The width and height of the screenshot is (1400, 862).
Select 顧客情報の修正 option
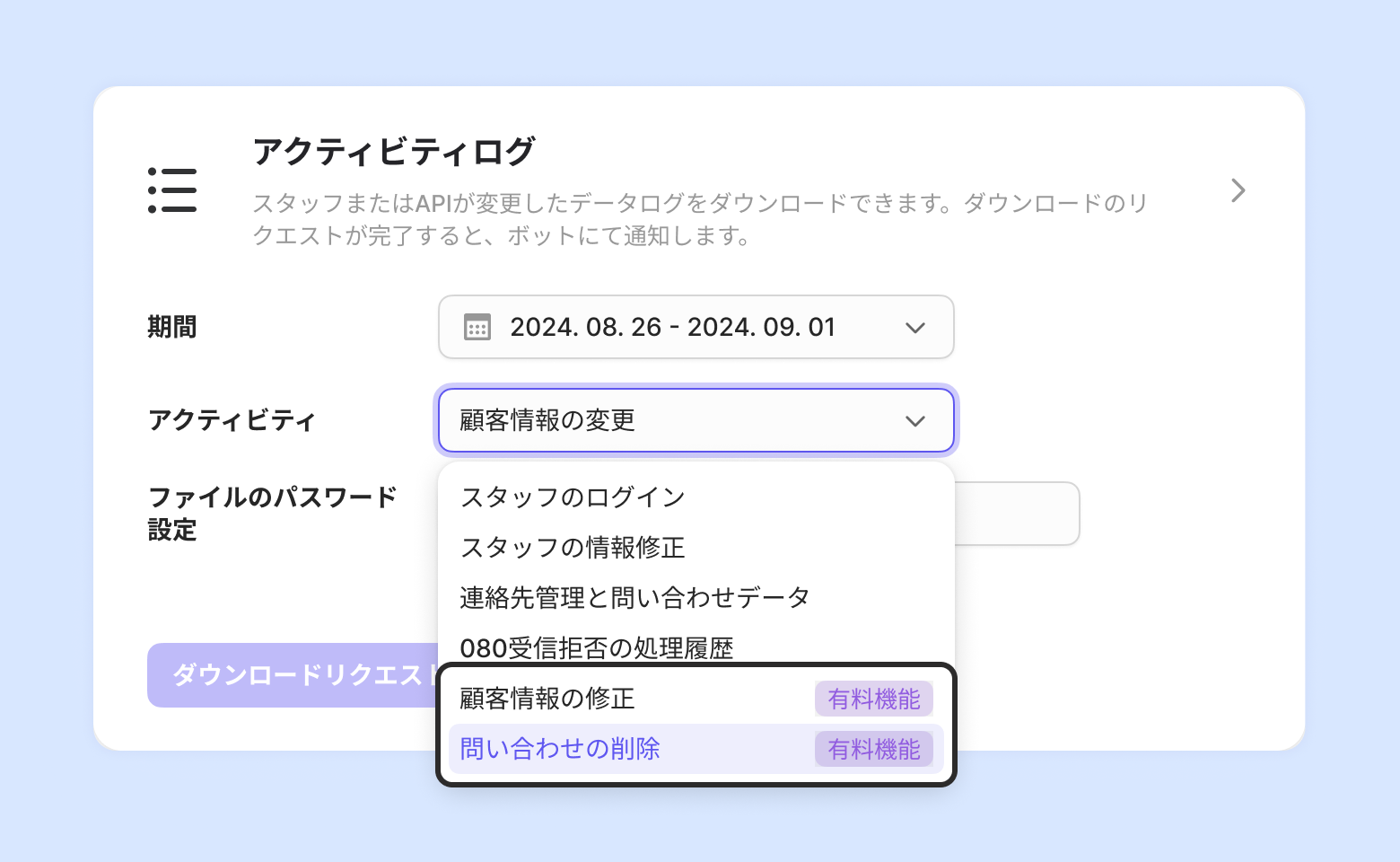(x=547, y=699)
